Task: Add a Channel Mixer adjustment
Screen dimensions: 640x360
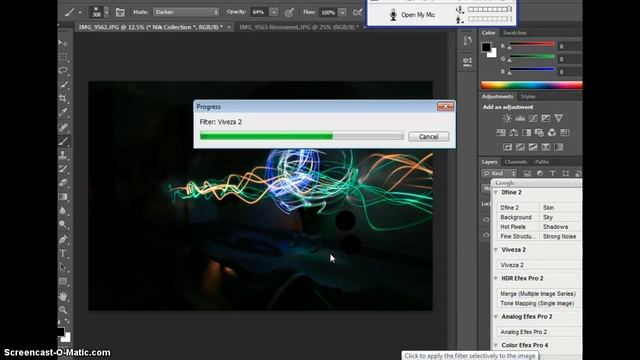Action: [x=552, y=133]
